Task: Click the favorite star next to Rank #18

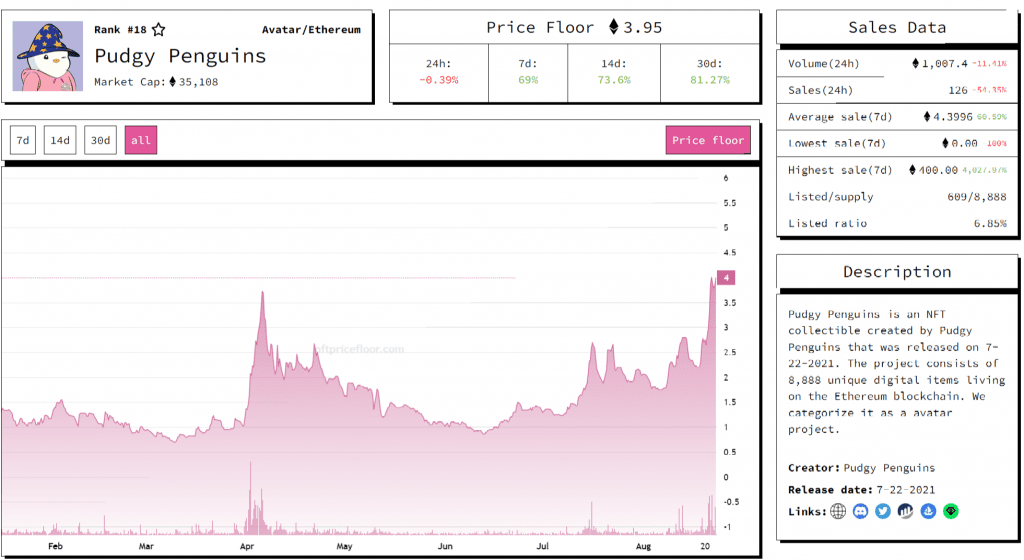Action: [159, 29]
